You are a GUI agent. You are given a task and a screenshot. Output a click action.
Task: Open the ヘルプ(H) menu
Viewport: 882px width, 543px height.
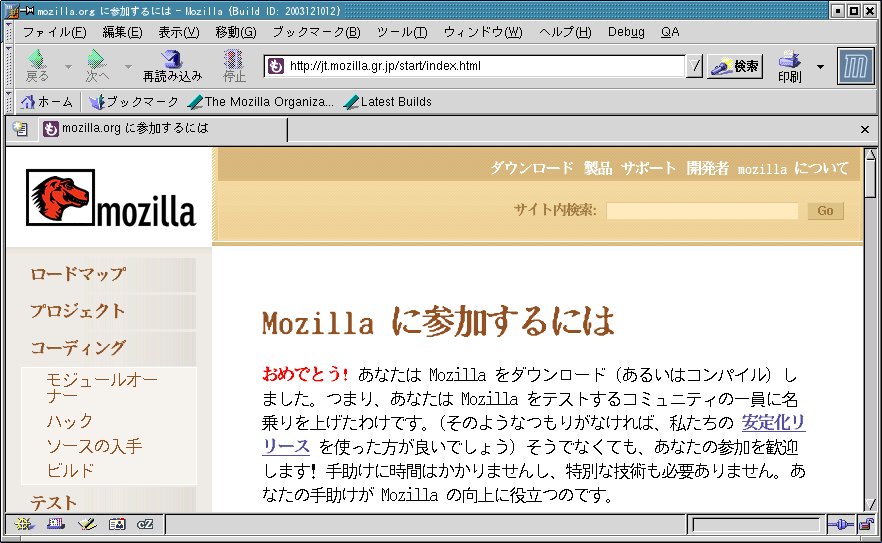pos(565,32)
